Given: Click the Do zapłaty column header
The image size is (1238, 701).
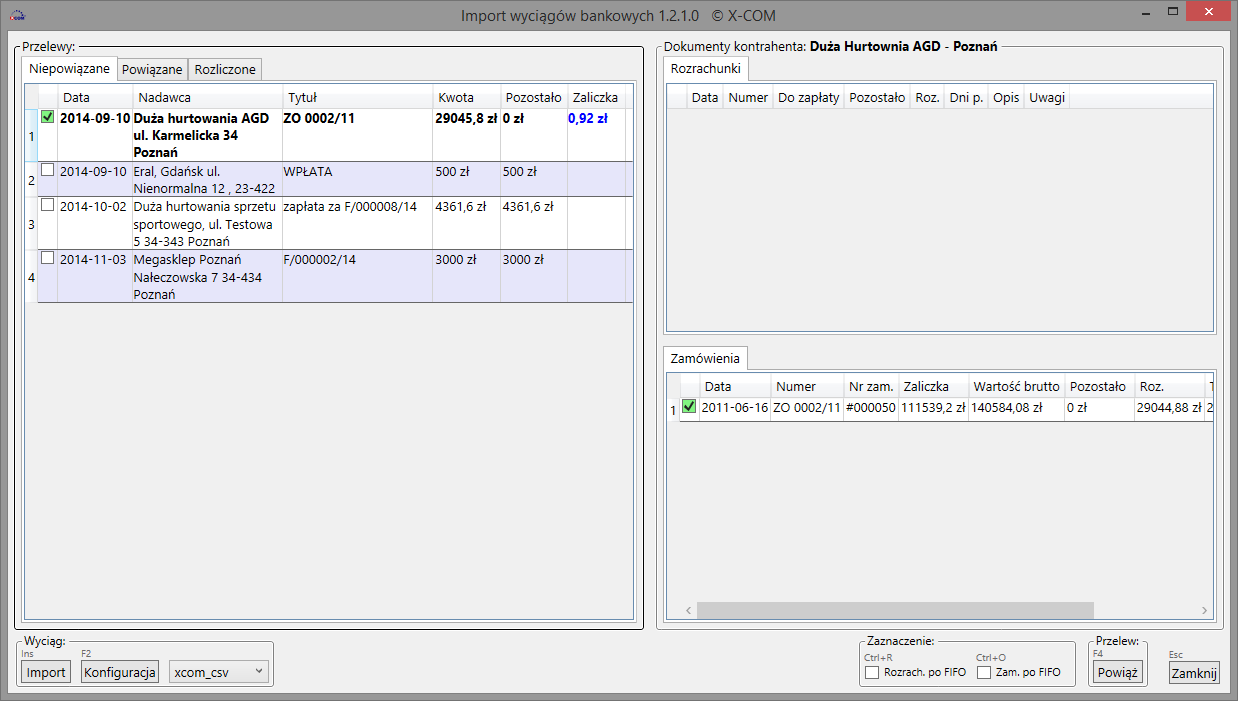Looking at the screenshot, I should click(808, 97).
